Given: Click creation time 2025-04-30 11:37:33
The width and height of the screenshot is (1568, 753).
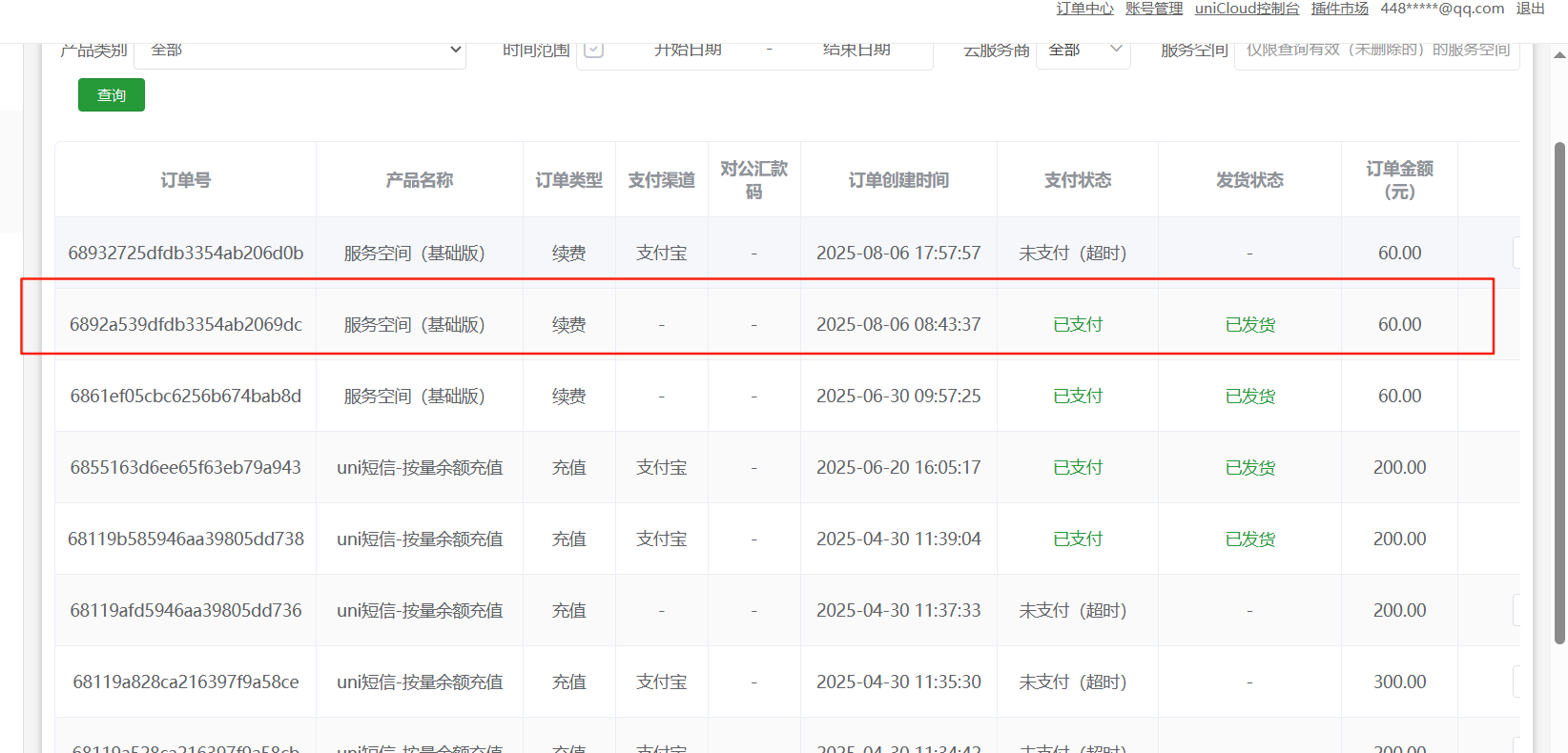Looking at the screenshot, I should (898, 610).
